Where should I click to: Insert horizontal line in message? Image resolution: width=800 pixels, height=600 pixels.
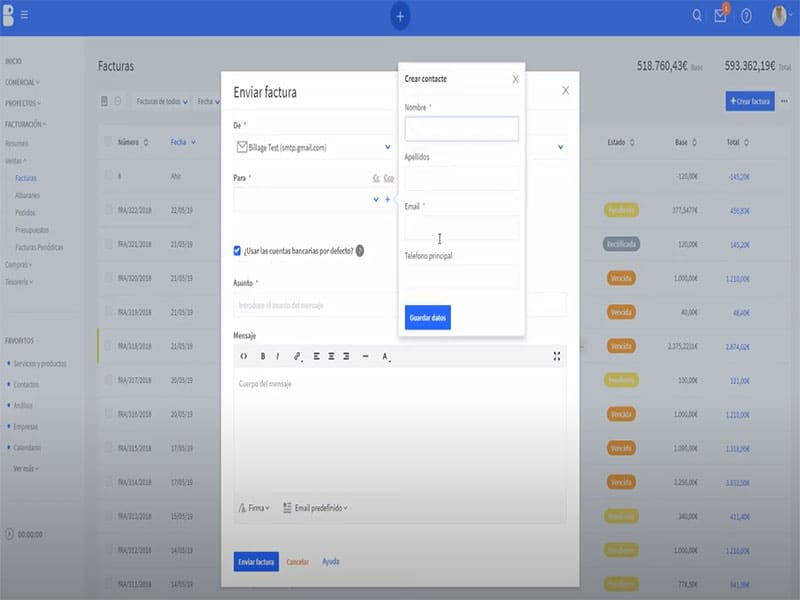click(x=365, y=356)
